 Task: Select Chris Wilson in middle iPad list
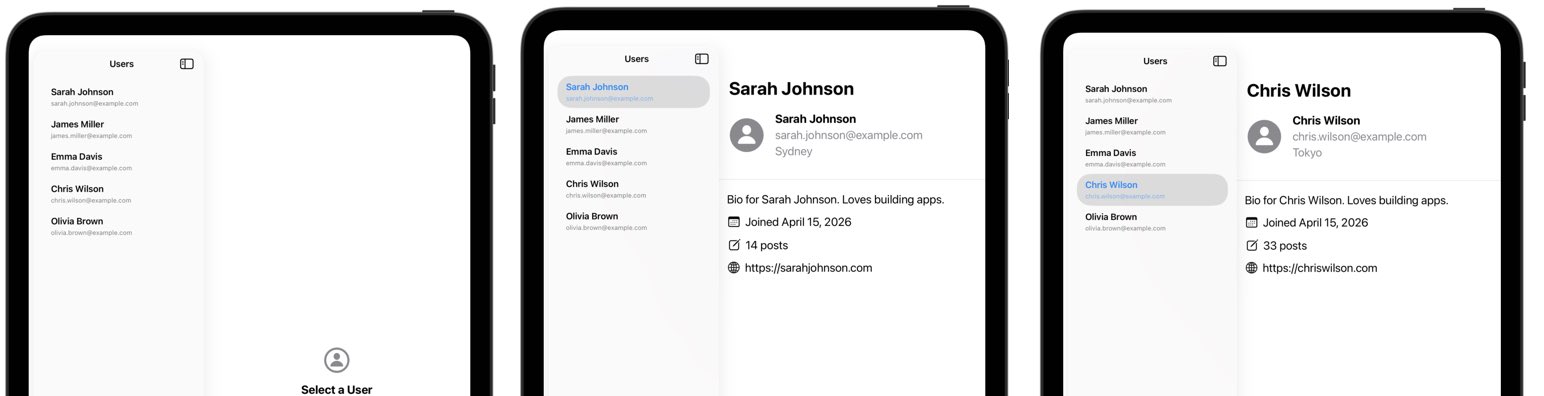[x=634, y=189]
